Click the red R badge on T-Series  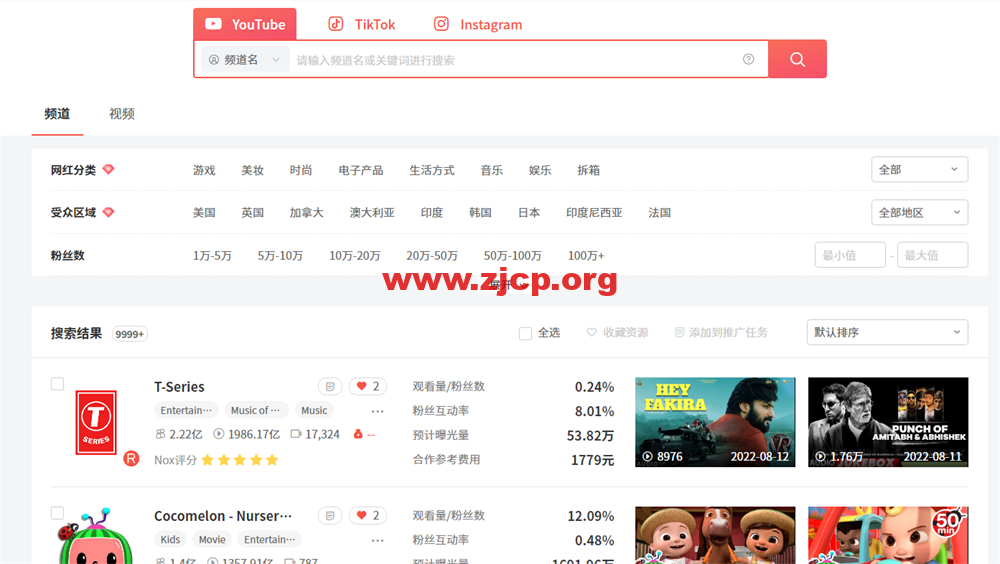131,458
